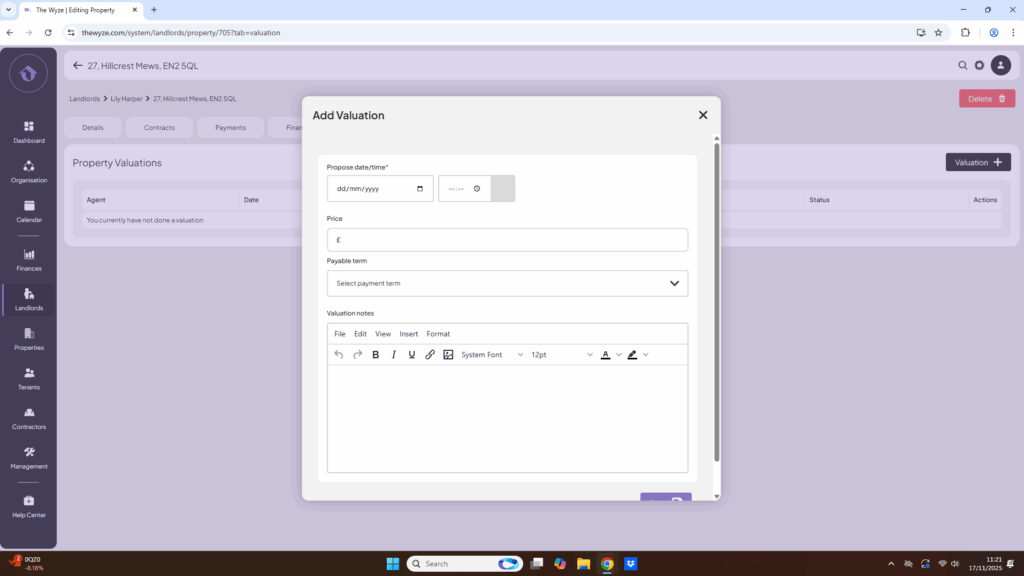The height and width of the screenshot is (576, 1024).
Task: Open the 12pt font size dropdown
Action: (561, 355)
